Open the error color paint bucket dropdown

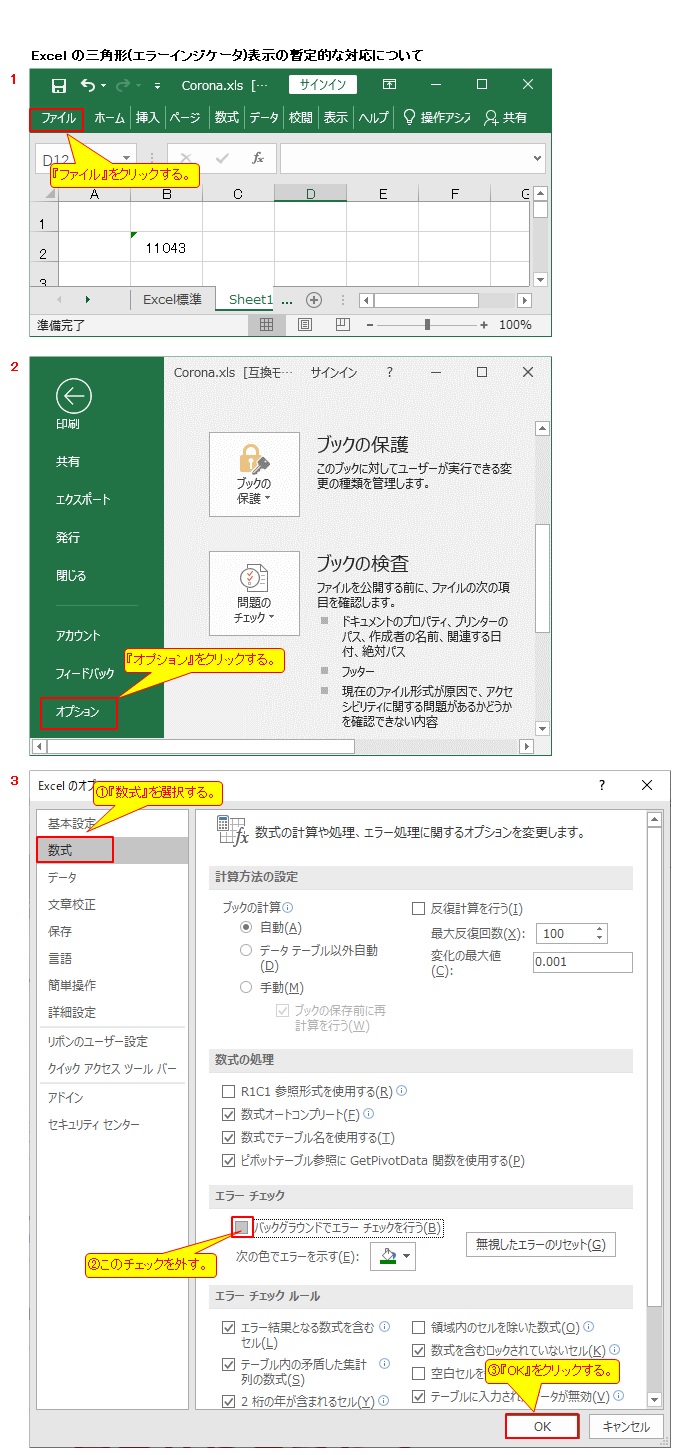[393, 1255]
